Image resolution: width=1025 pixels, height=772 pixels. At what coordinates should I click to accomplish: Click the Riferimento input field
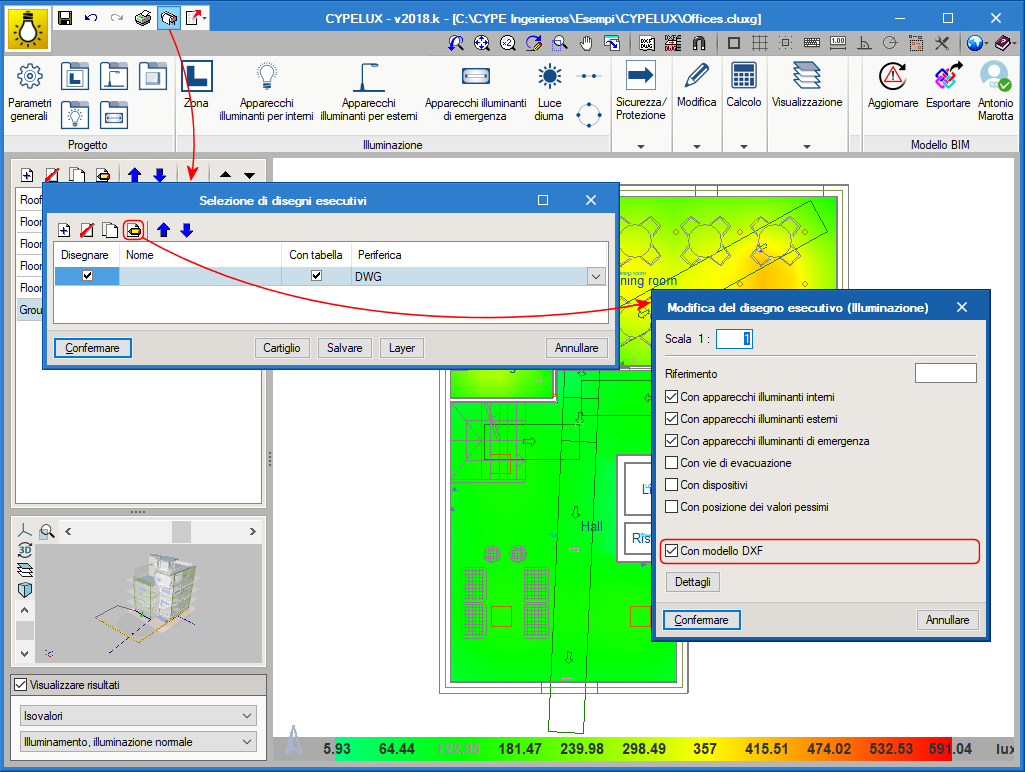coord(945,373)
